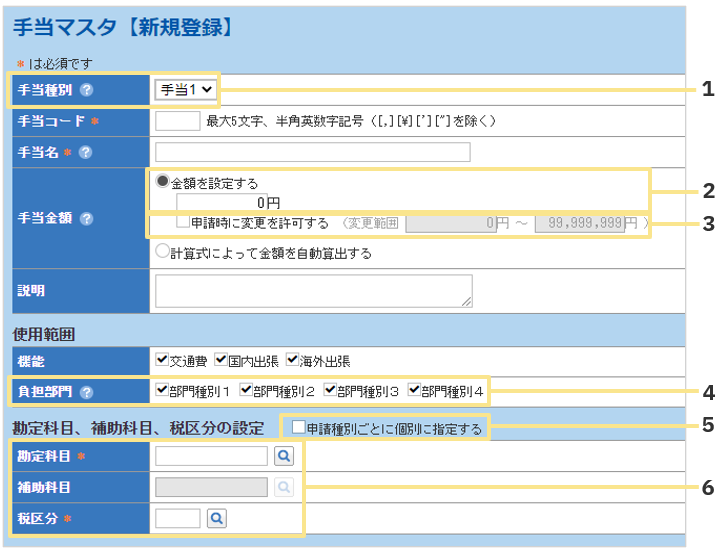This screenshot has height=553, width=722.
Task: Click search icon for 補助科目 field
Action: tap(284, 487)
